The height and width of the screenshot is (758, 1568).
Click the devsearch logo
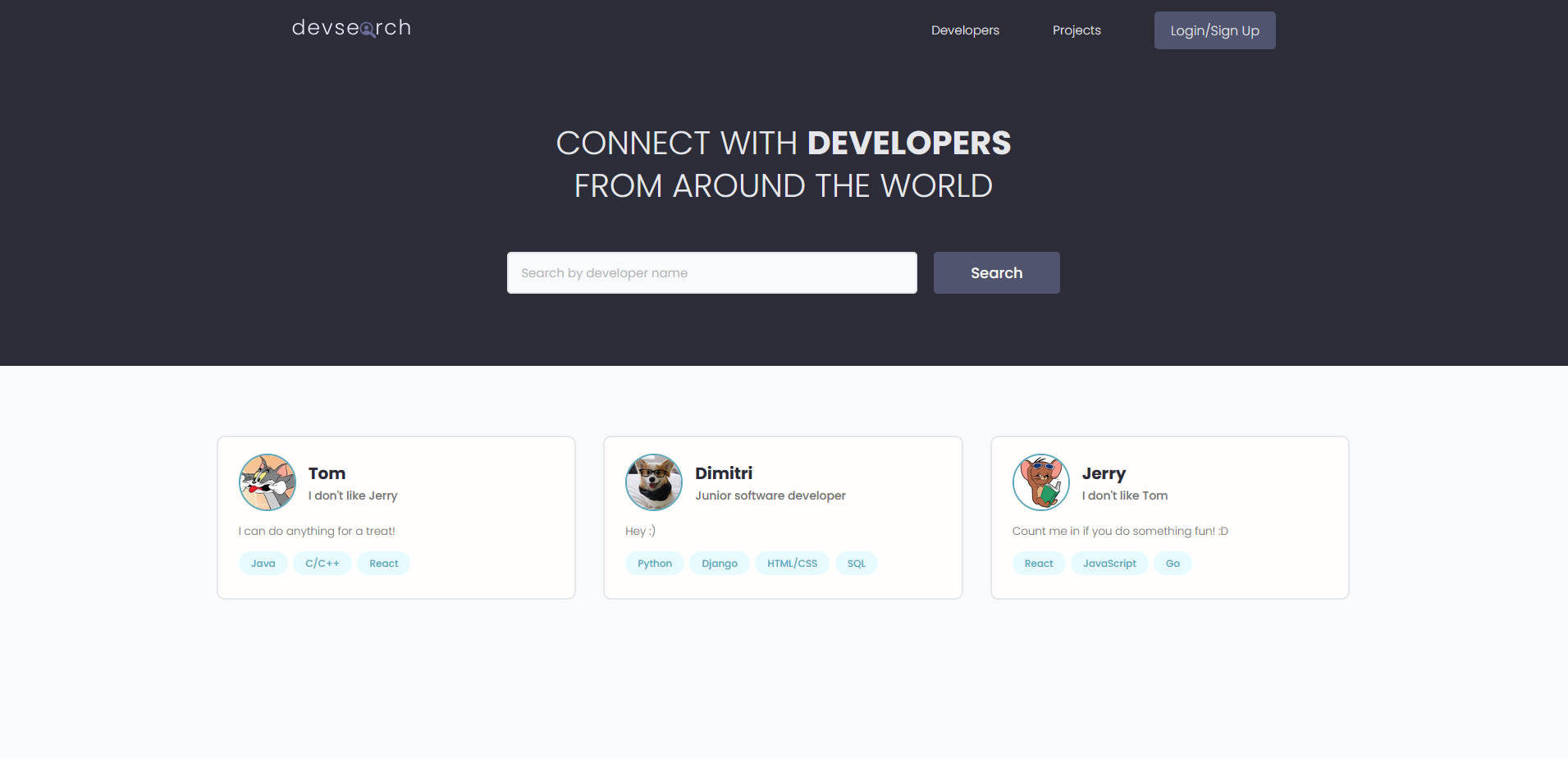(351, 28)
